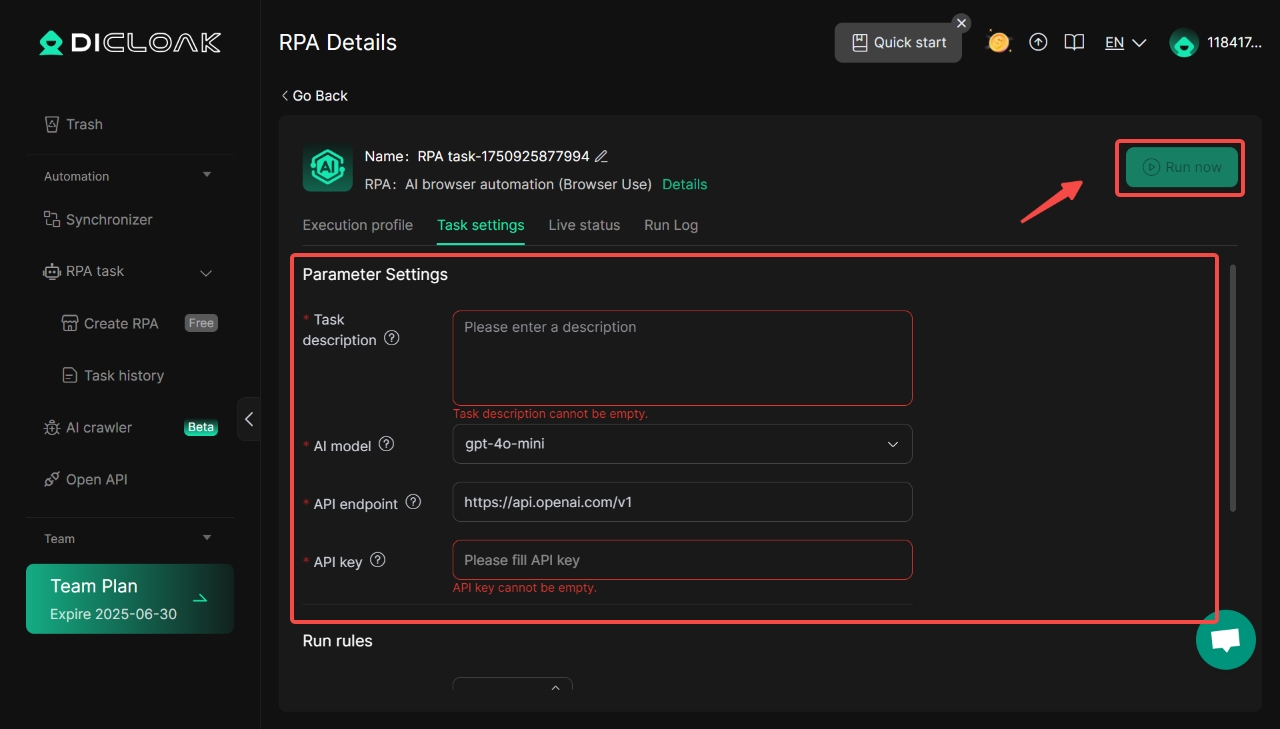Click the gold coin icon
1280x729 pixels.
coord(998,42)
